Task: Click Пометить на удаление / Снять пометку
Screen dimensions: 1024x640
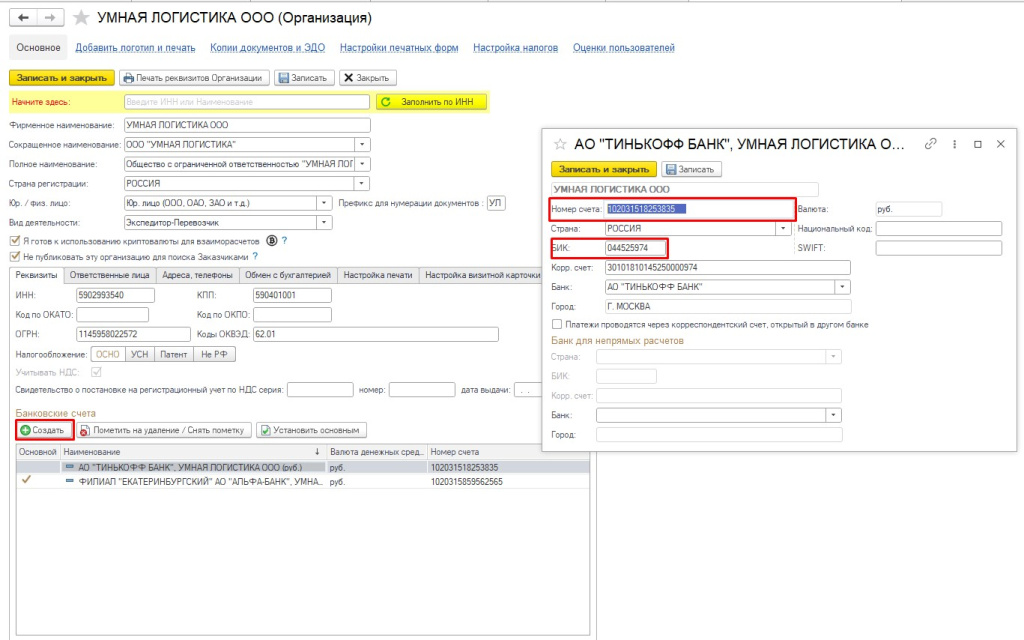Action: tap(164, 430)
